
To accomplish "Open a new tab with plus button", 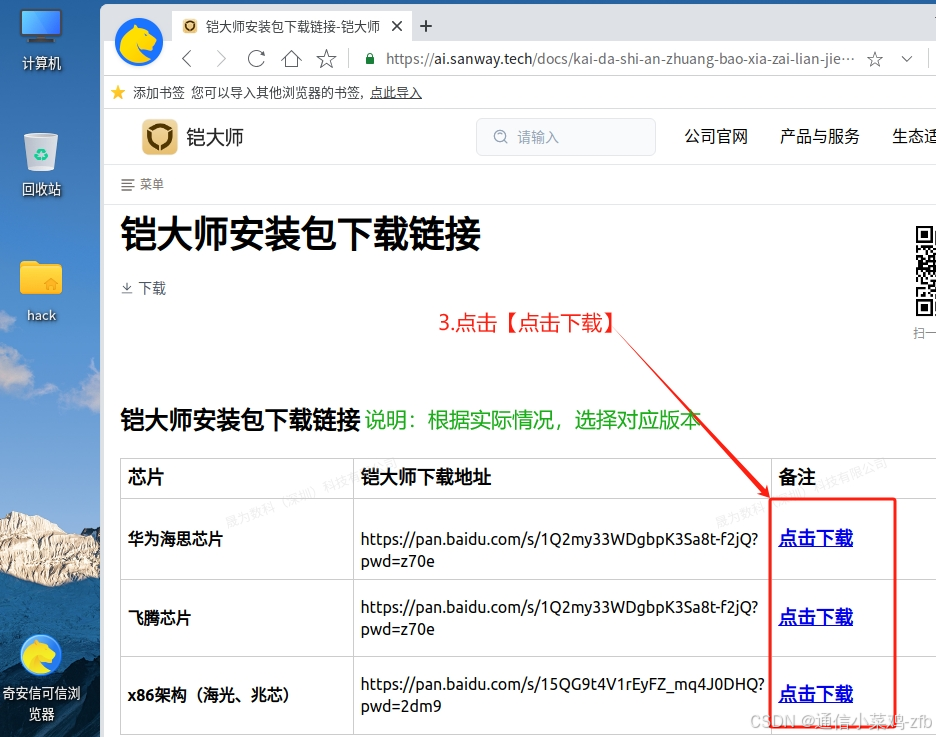I will (x=426, y=26).
